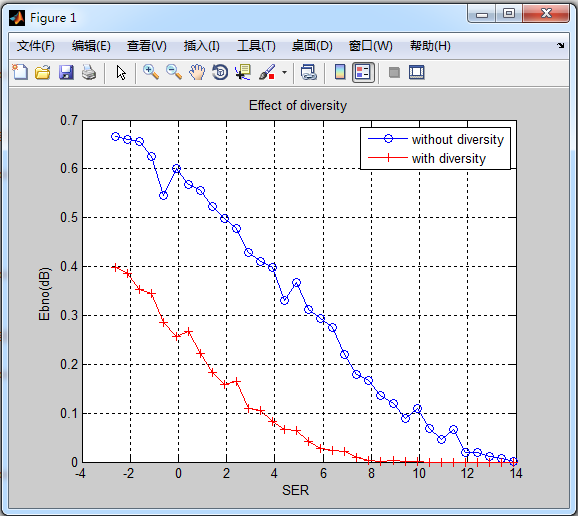Save the figure with floppy icon

(x=66, y=72)
